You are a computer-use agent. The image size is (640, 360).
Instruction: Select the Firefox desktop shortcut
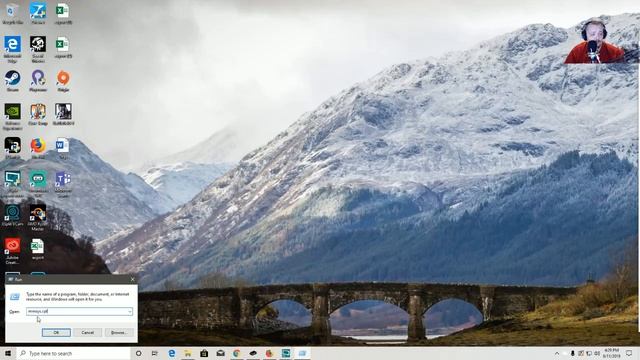(x=38, y=148)
